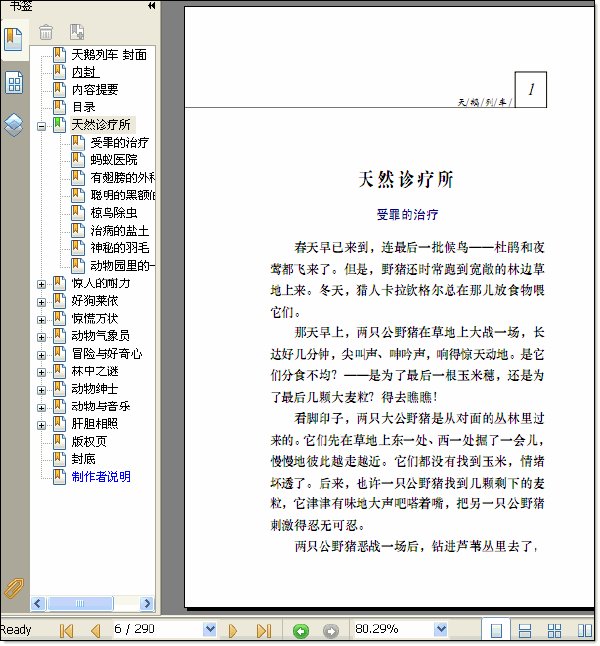This screenshot has width=600, height=646.
Task: Click bookmarks horizontal scrollbar thumb
Action: [80, 604]
